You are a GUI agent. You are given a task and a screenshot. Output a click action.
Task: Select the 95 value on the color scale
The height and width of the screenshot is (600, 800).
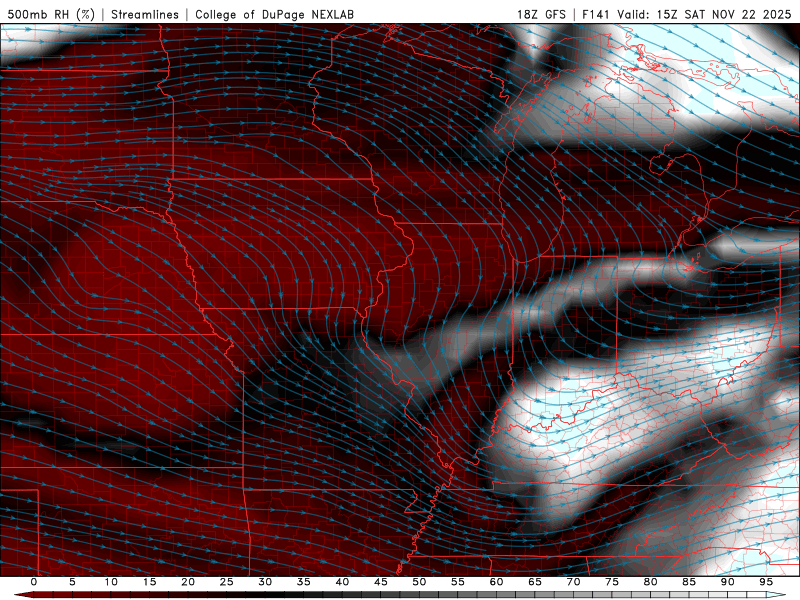(766, 582)
